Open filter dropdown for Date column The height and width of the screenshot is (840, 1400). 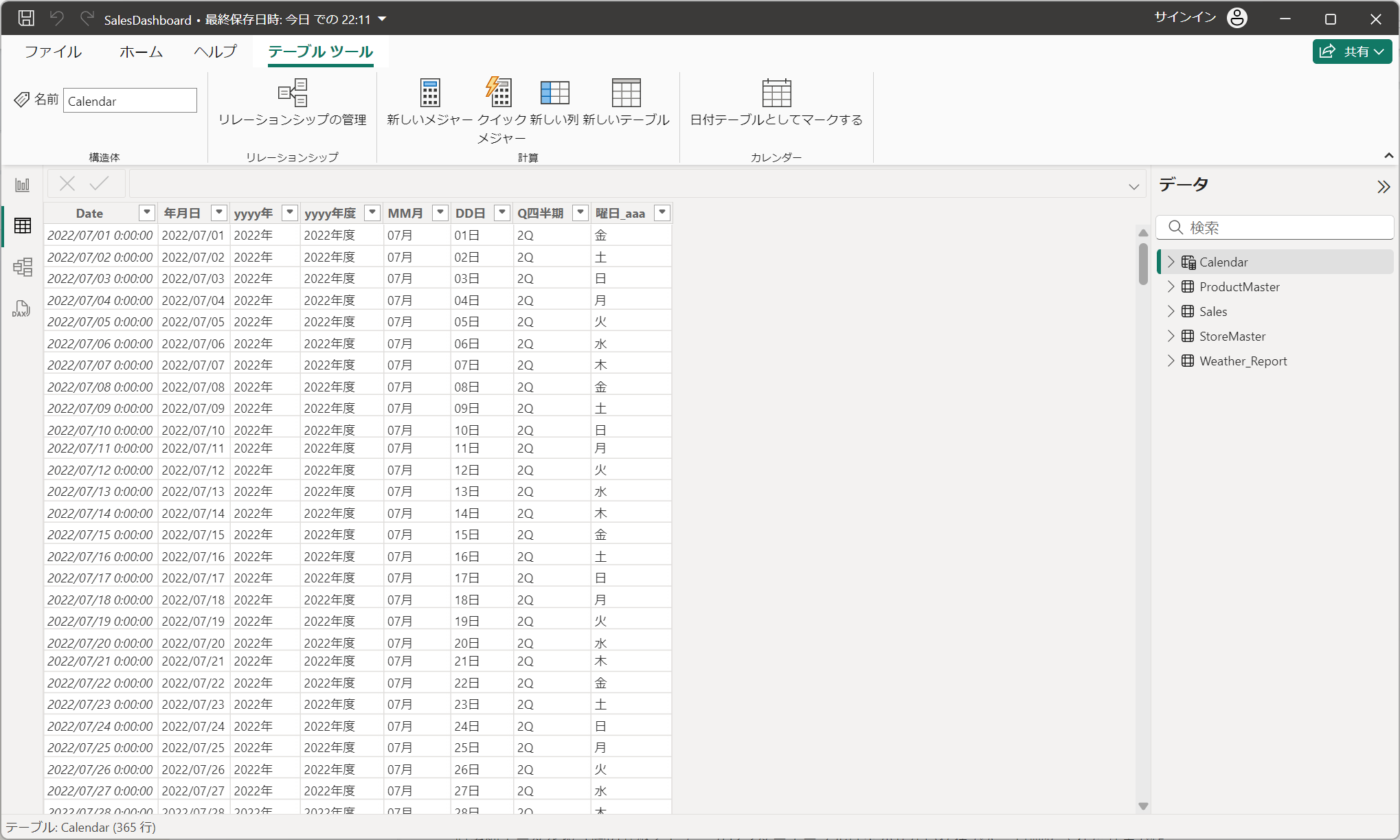click(146, 213)
